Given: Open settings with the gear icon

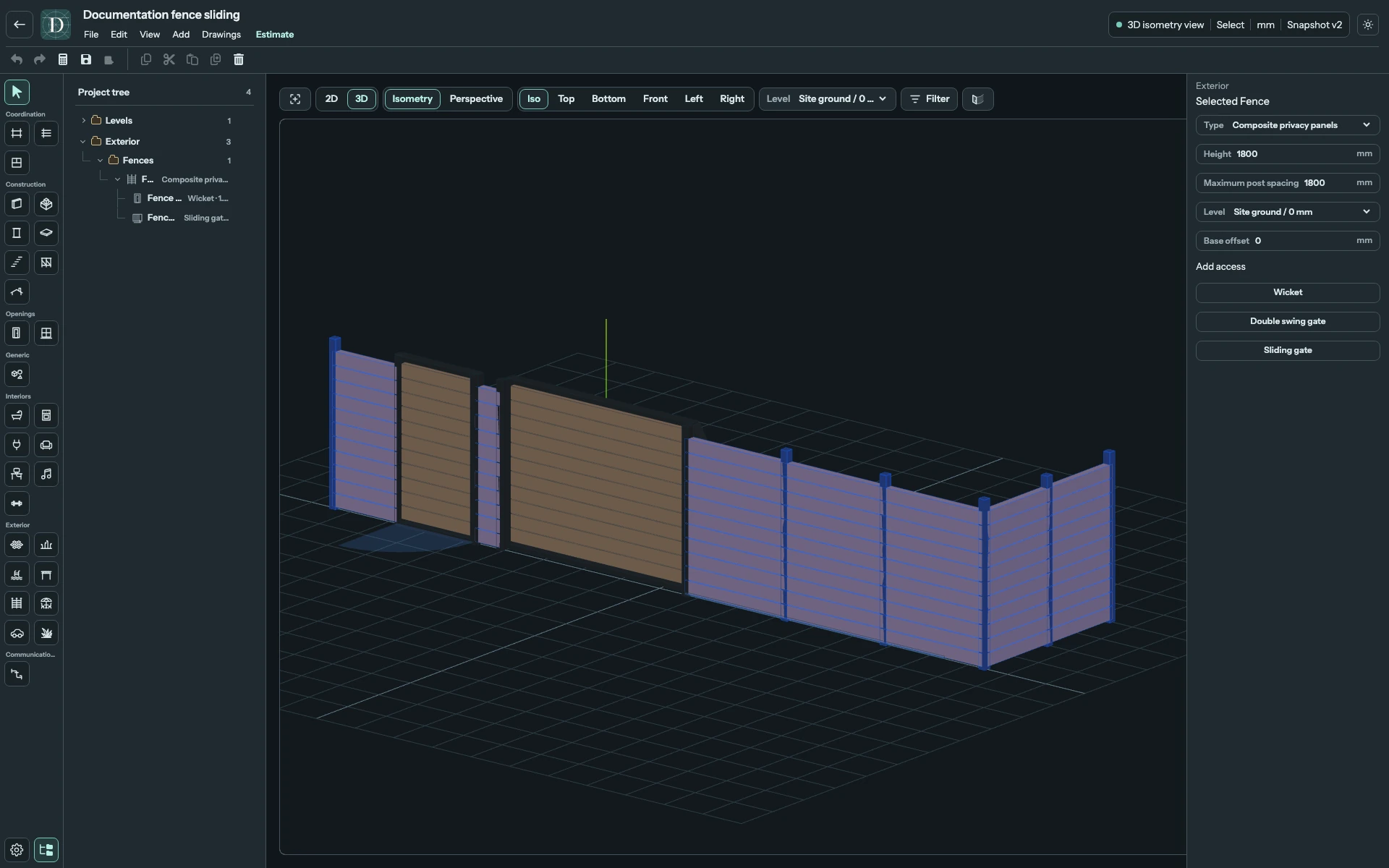Looking at the screenshot, I should [17, 850].
